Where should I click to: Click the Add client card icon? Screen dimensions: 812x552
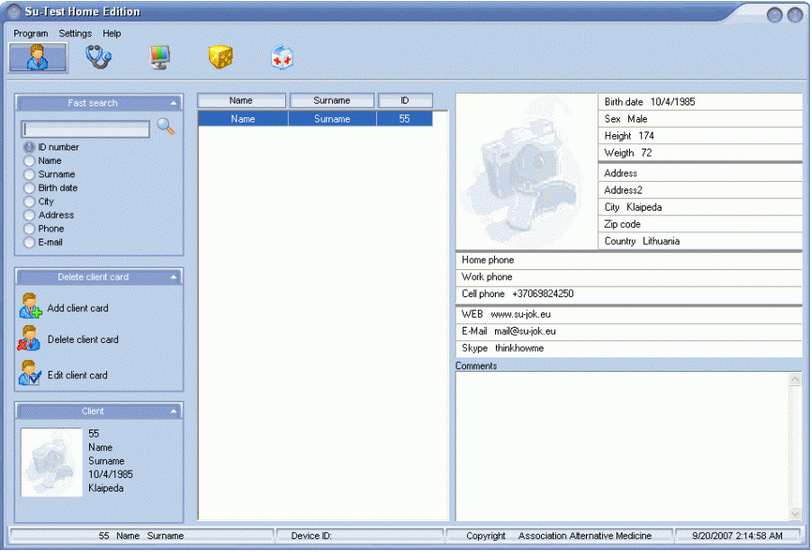pyautogui.click(x=30, y=307)
